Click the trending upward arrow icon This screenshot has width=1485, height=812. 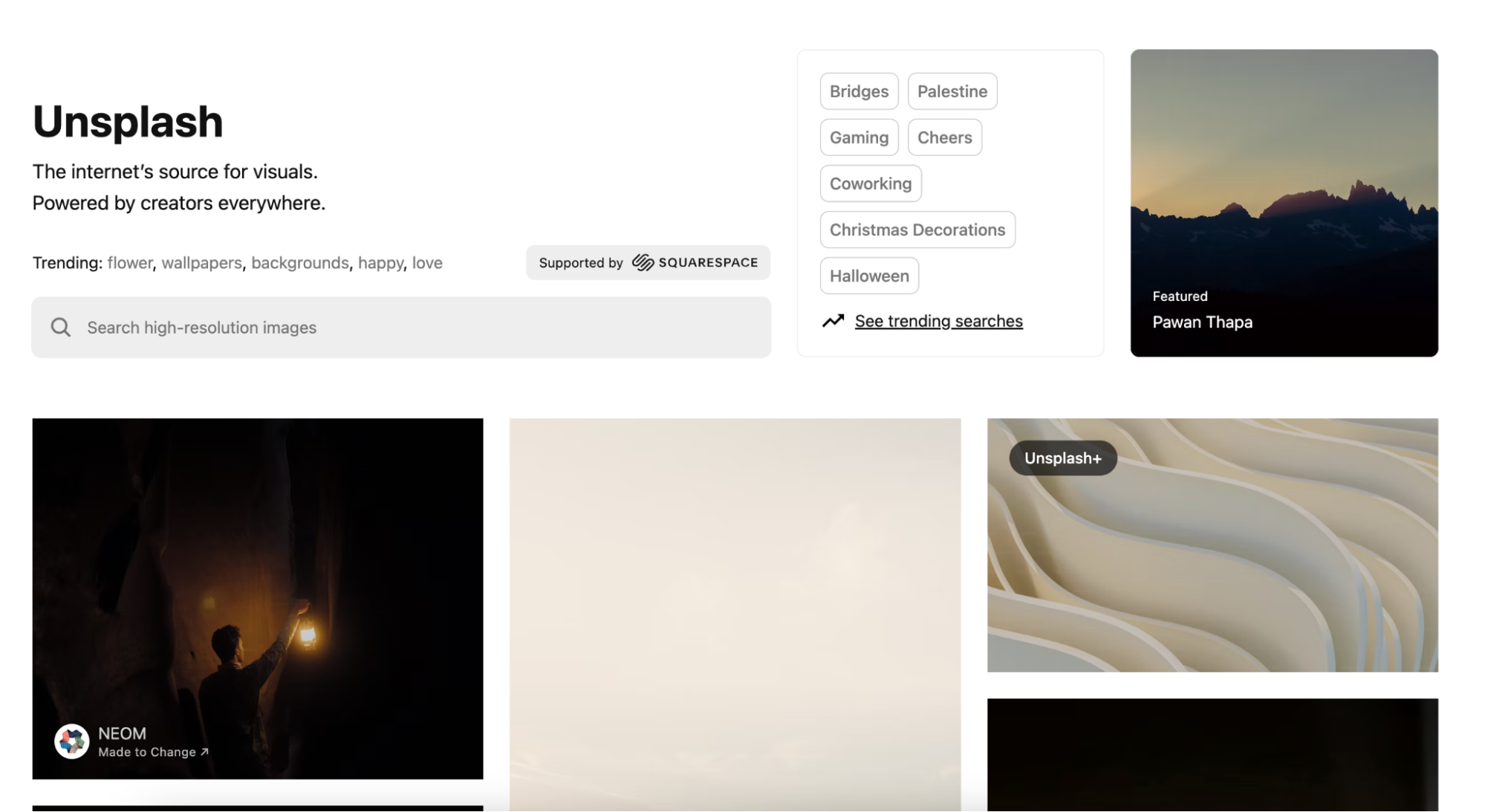pos(832,320)
